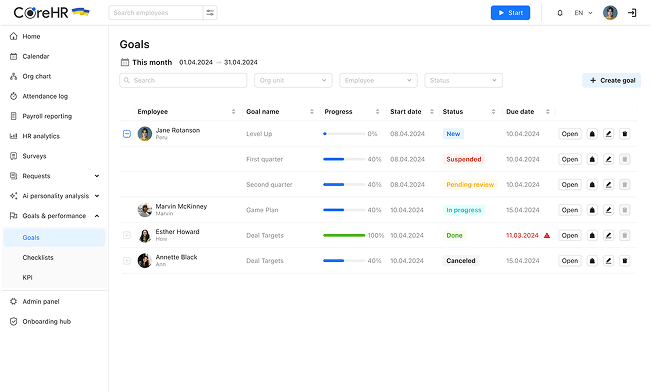Click the goals Search input field
Viewport: 652px width, 392px height.
[x=183, y=80]
